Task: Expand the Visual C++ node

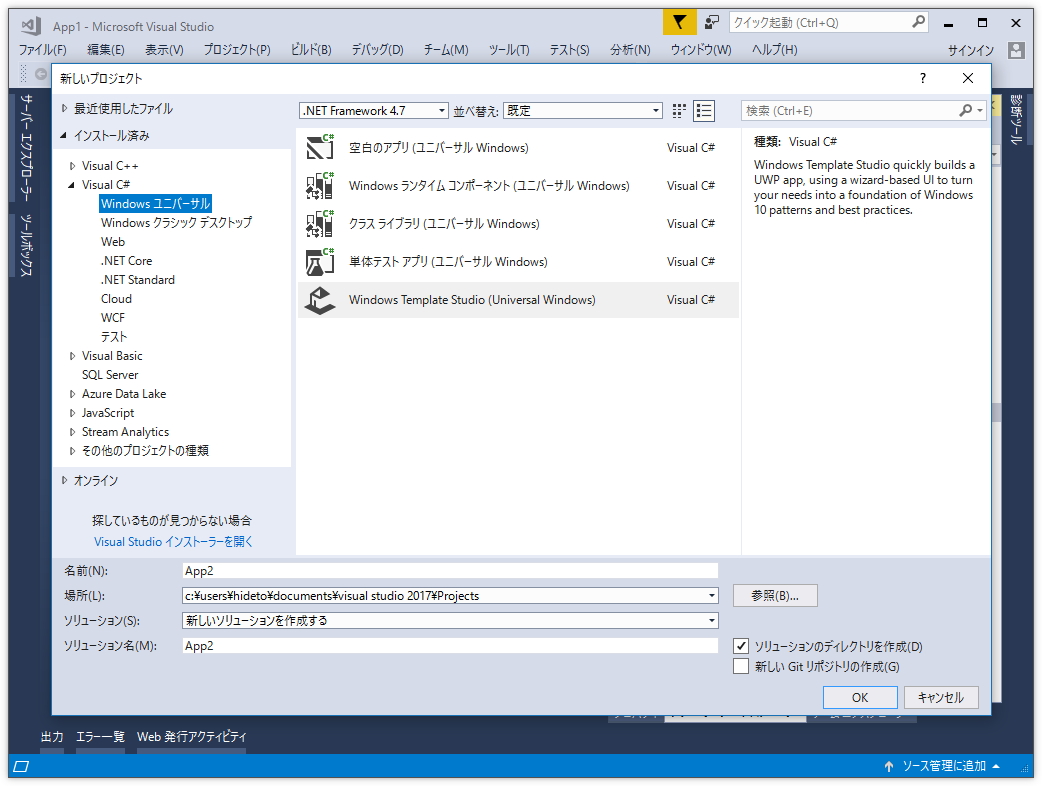Action: 72,166
